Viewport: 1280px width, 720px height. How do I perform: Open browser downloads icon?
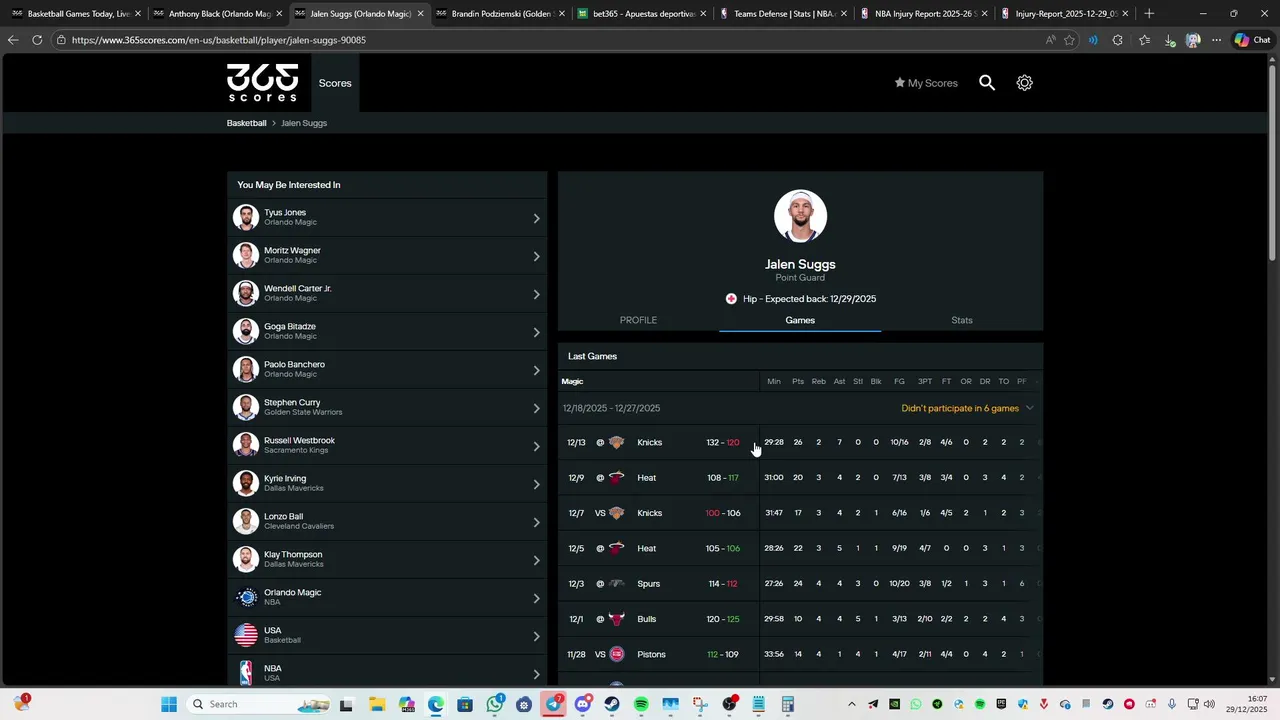coord(1169,40)
